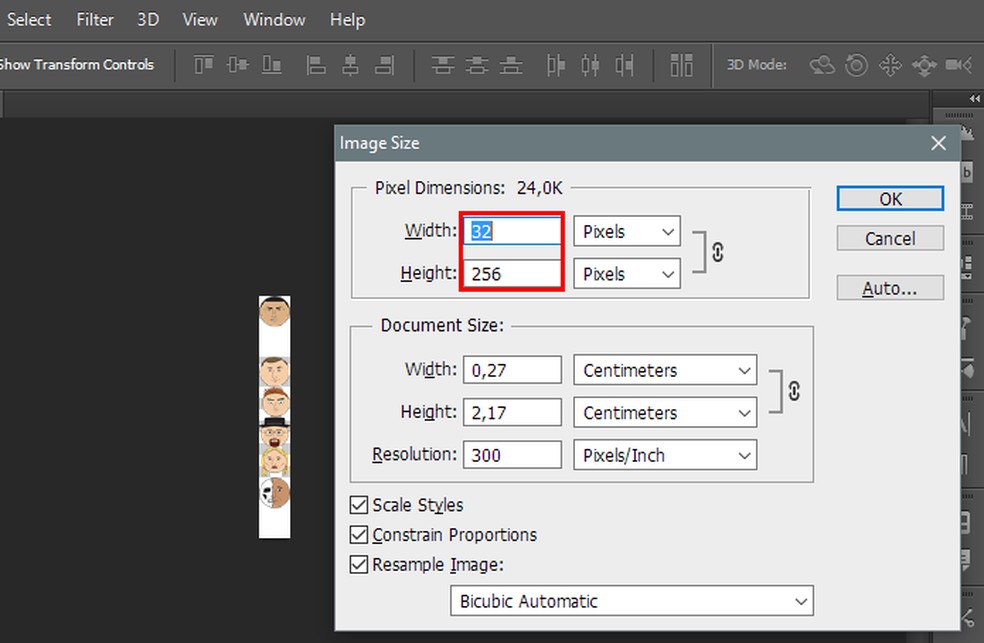The image size is (984, 643).
Task: Expand the pixel Width units dropdown
Action: coord(627,231)
